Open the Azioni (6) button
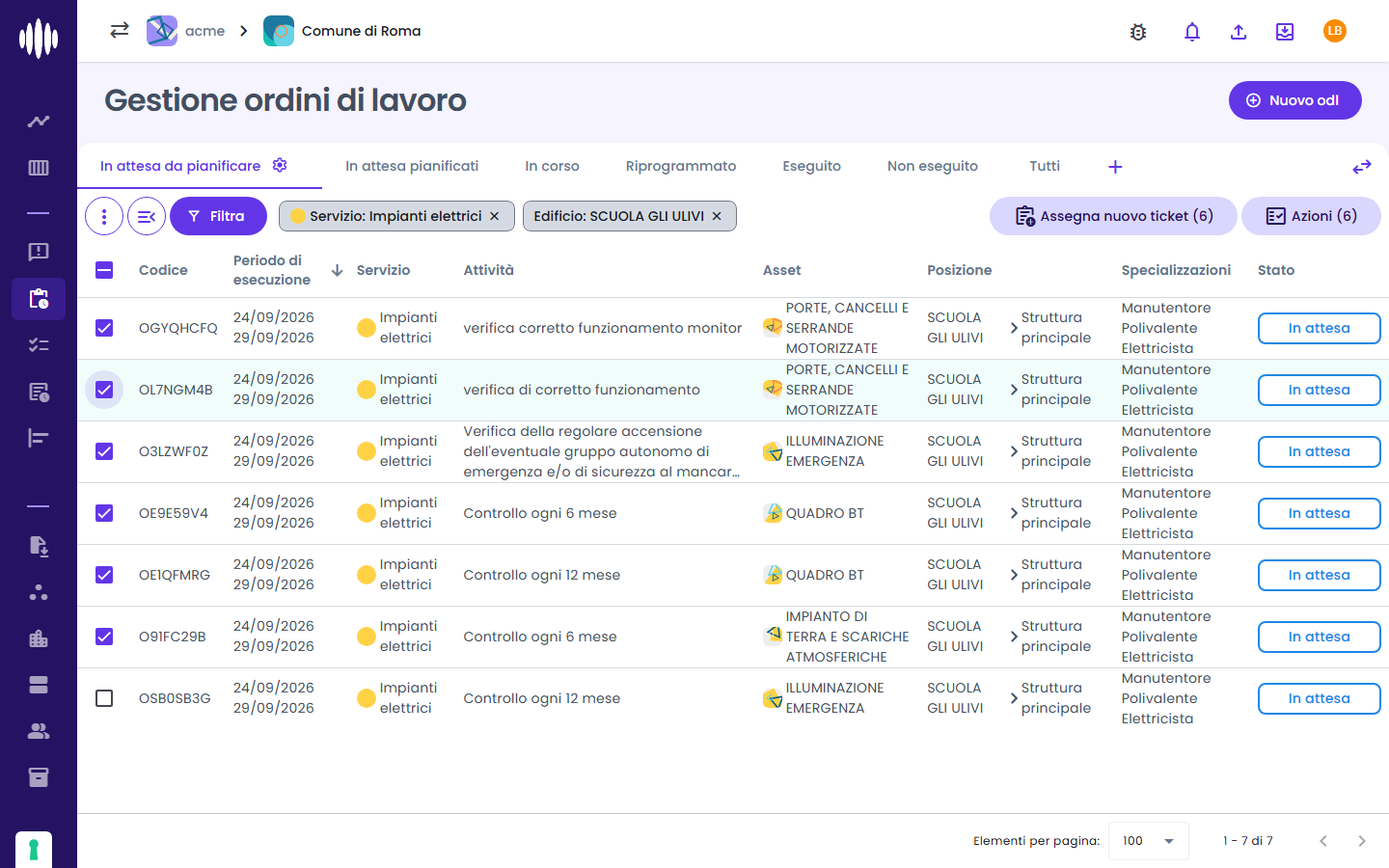This screenshot has width=1389, height=868. (x=1311, y=216)
